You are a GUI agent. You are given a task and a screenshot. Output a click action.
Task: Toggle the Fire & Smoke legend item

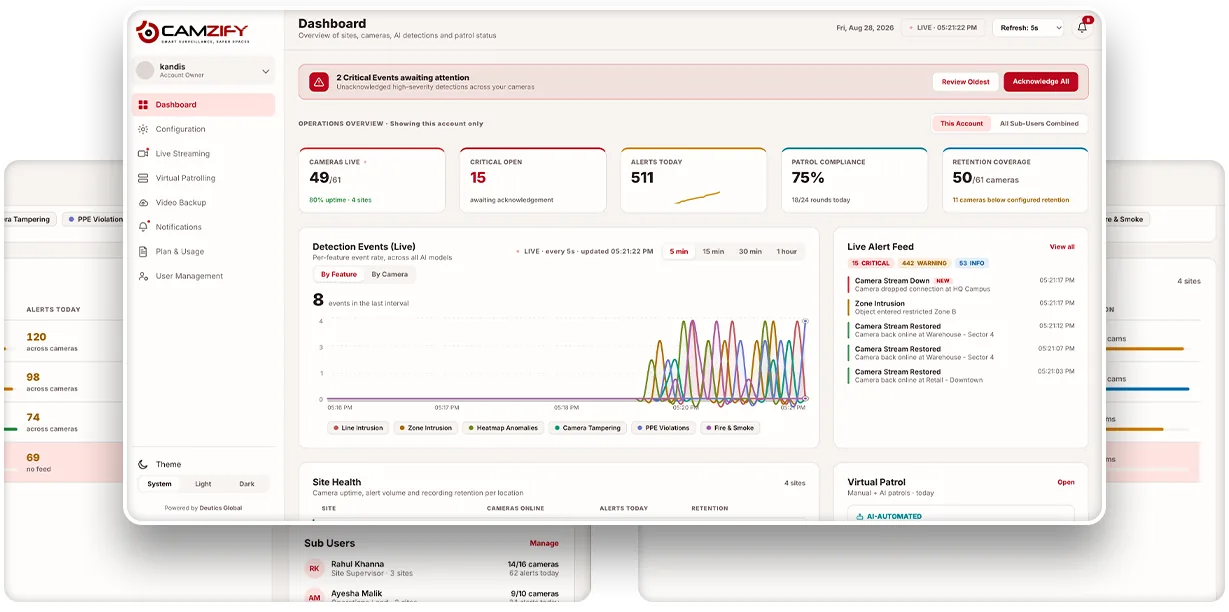pos(729,428)
